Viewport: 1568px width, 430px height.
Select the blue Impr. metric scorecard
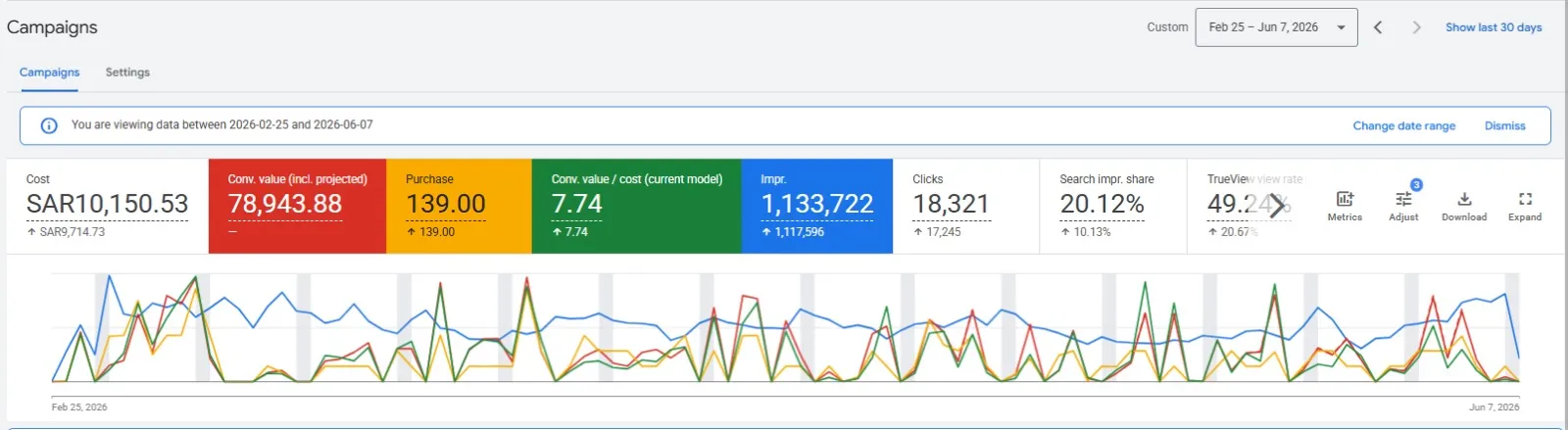pyautogui.click(x=816, y=206)
